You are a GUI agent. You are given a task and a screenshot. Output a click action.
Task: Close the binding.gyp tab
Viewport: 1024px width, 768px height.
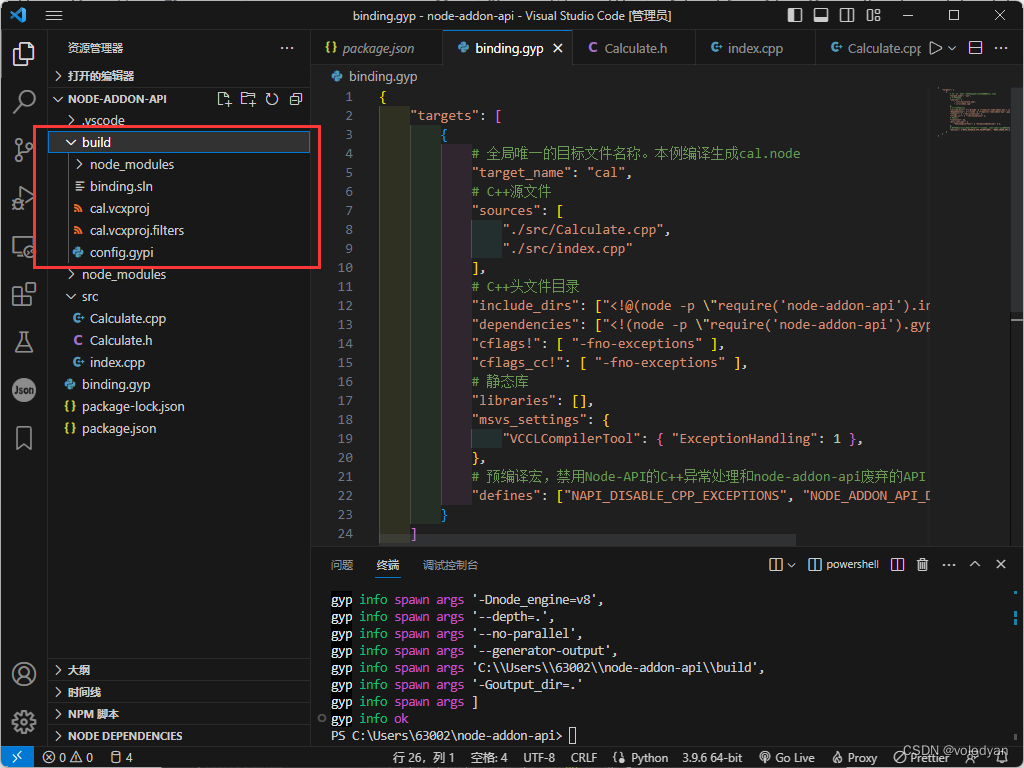558,48
